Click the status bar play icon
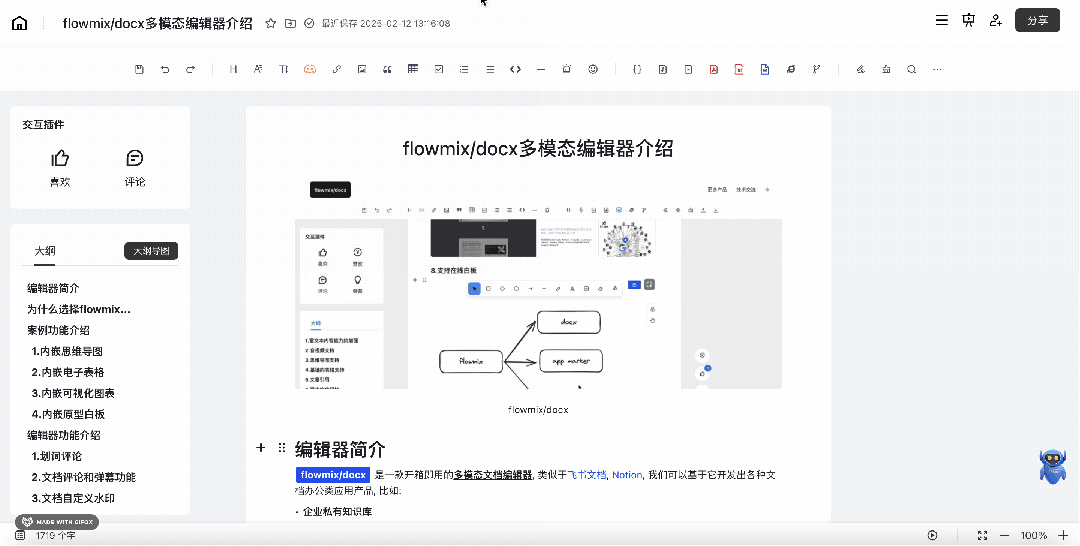 [933, 535]
